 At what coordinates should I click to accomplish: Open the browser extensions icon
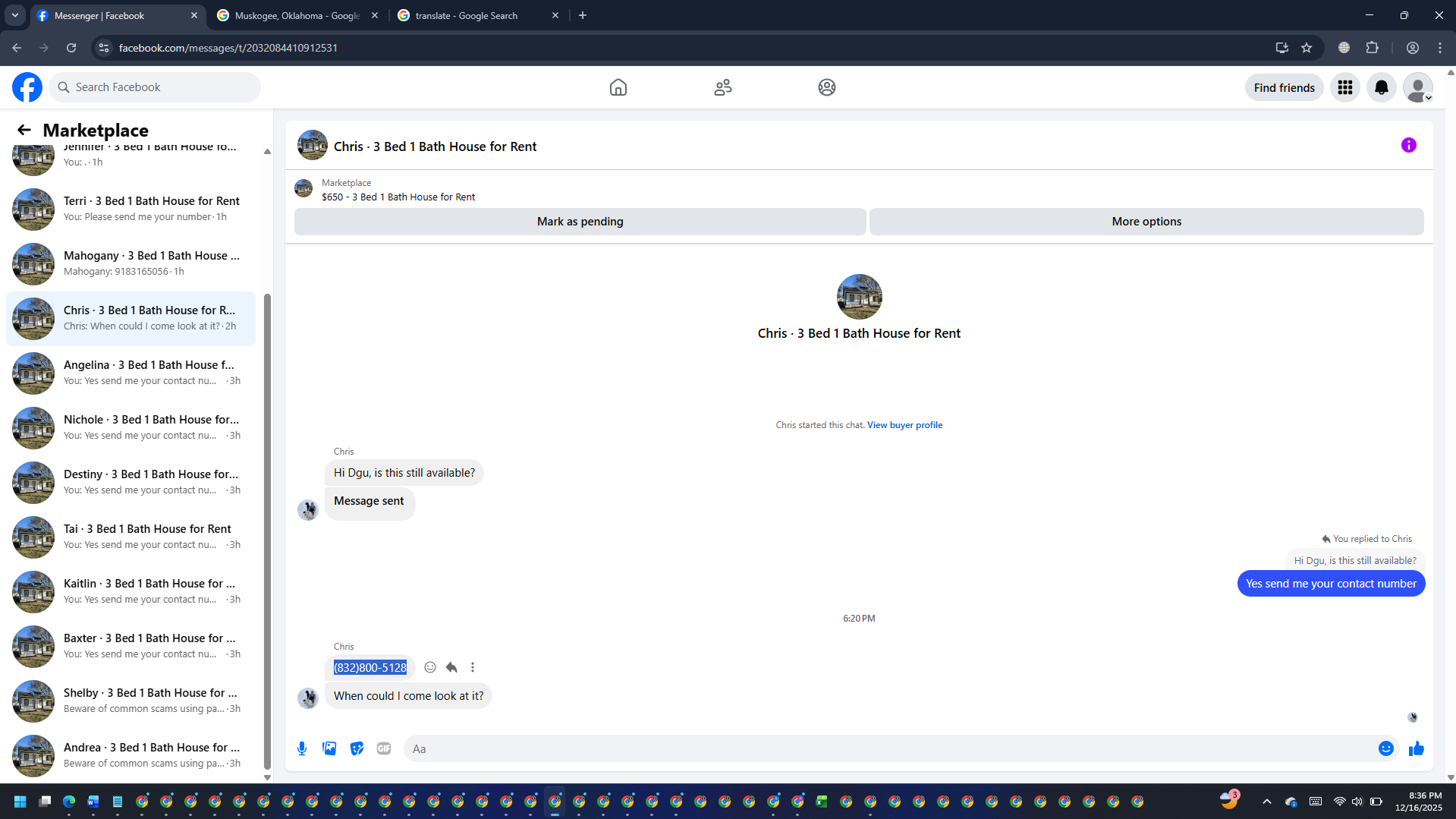pos(1373,48)
